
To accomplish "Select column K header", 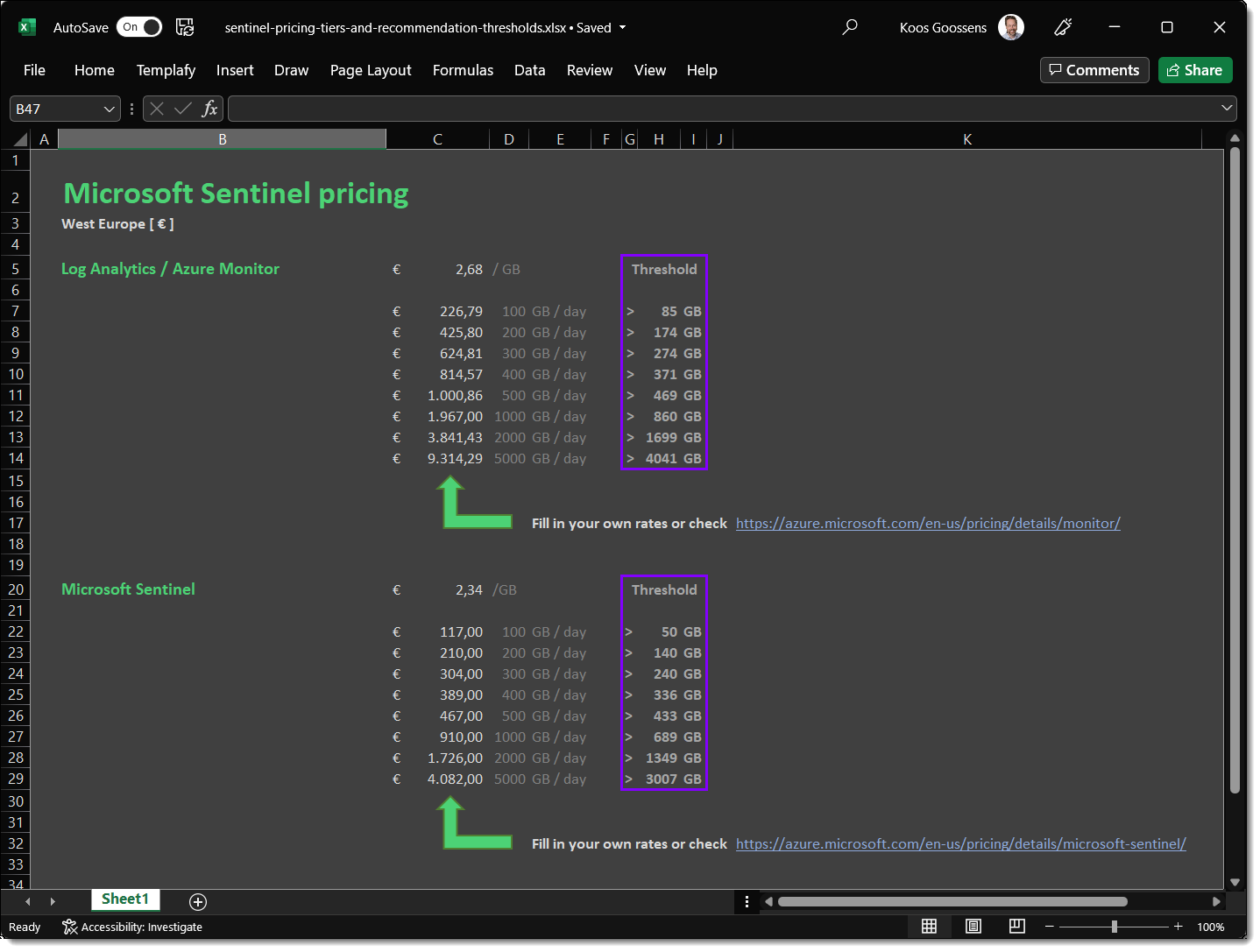I will click(967, 139).
